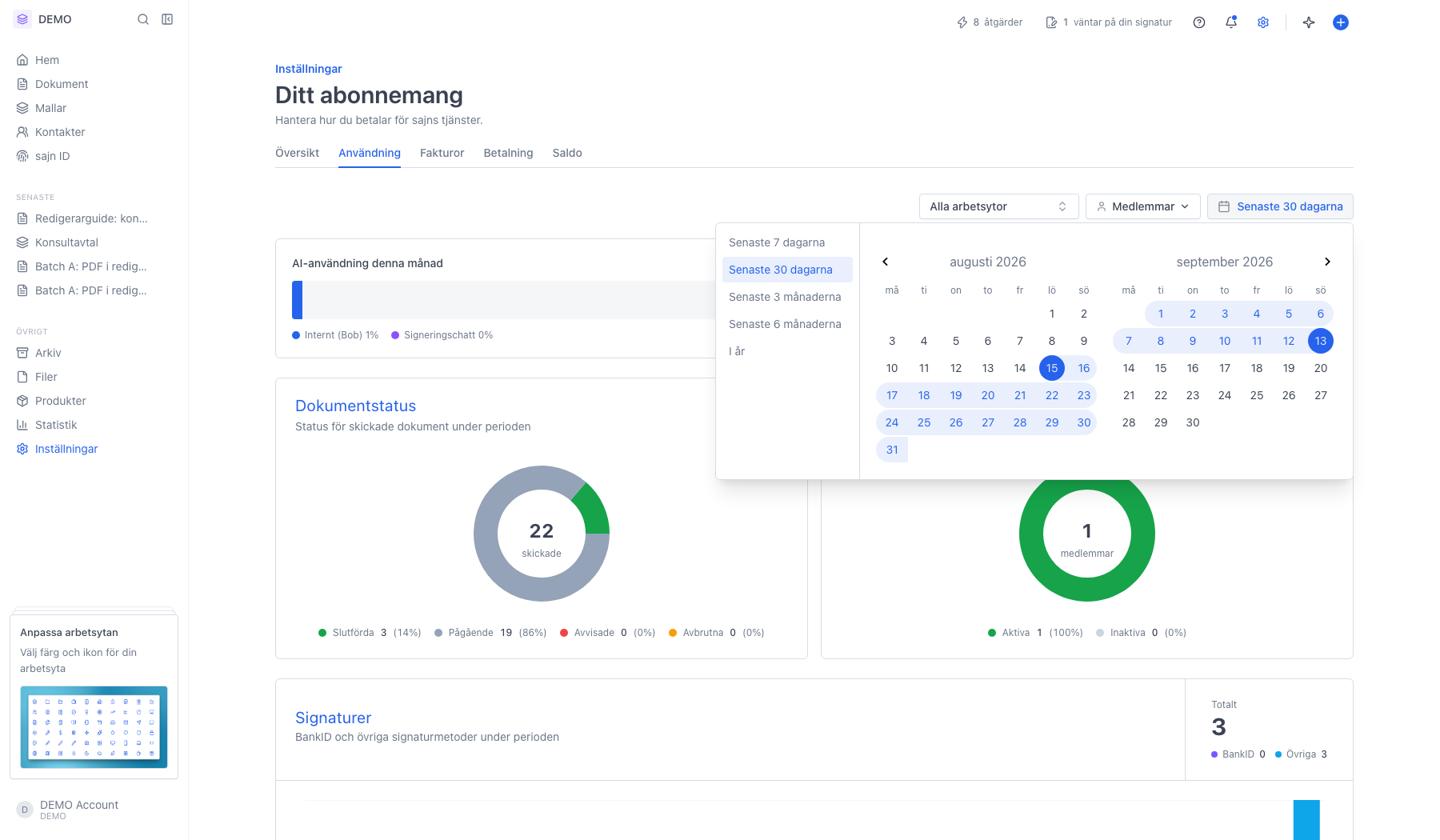Select I år preset
The width and height of the screenshot is (1440, 840).
coord(787,351)
